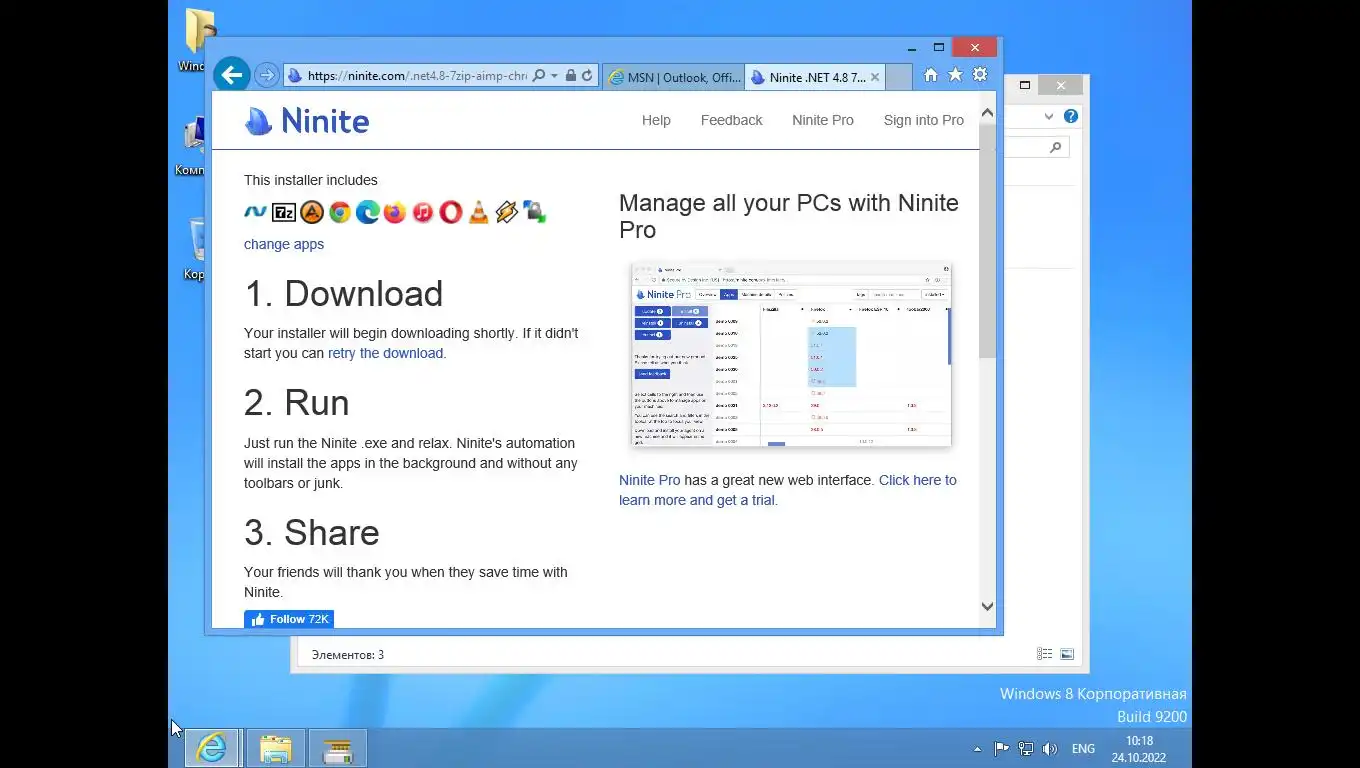
Task: Click Sign into Pro
Action: coord(924,120)
